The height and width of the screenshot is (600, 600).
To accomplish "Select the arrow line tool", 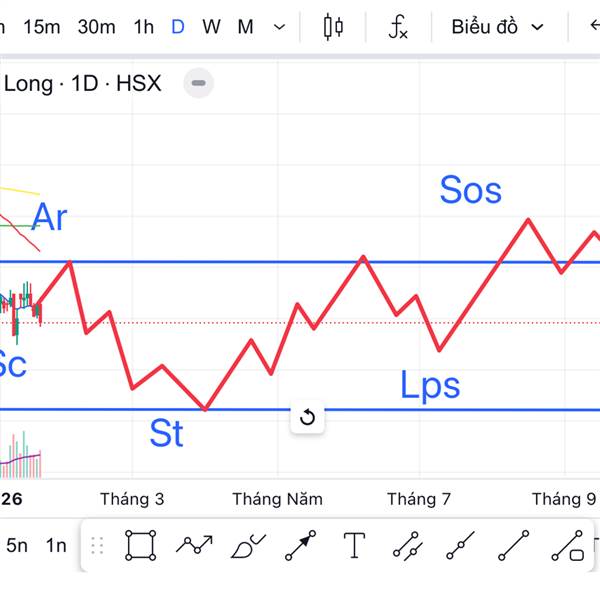I will tap(300, 545).
